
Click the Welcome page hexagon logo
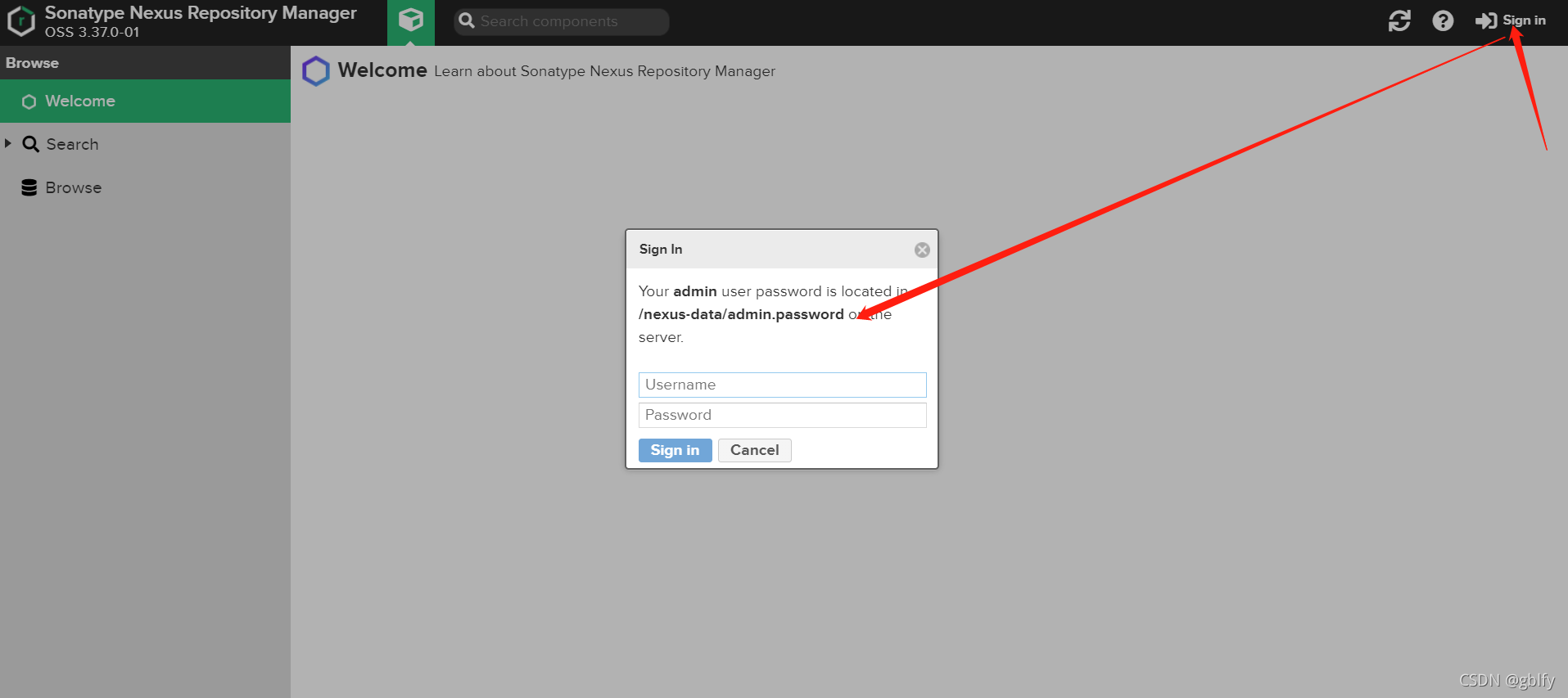click(316, 71)
